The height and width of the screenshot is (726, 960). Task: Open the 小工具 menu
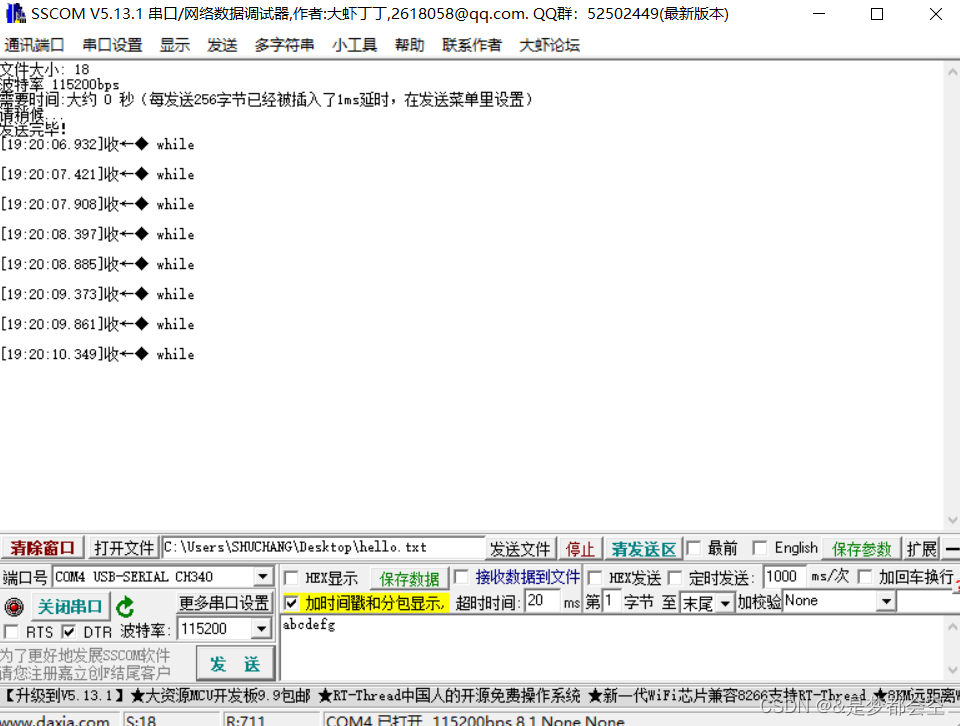point(355,44)
